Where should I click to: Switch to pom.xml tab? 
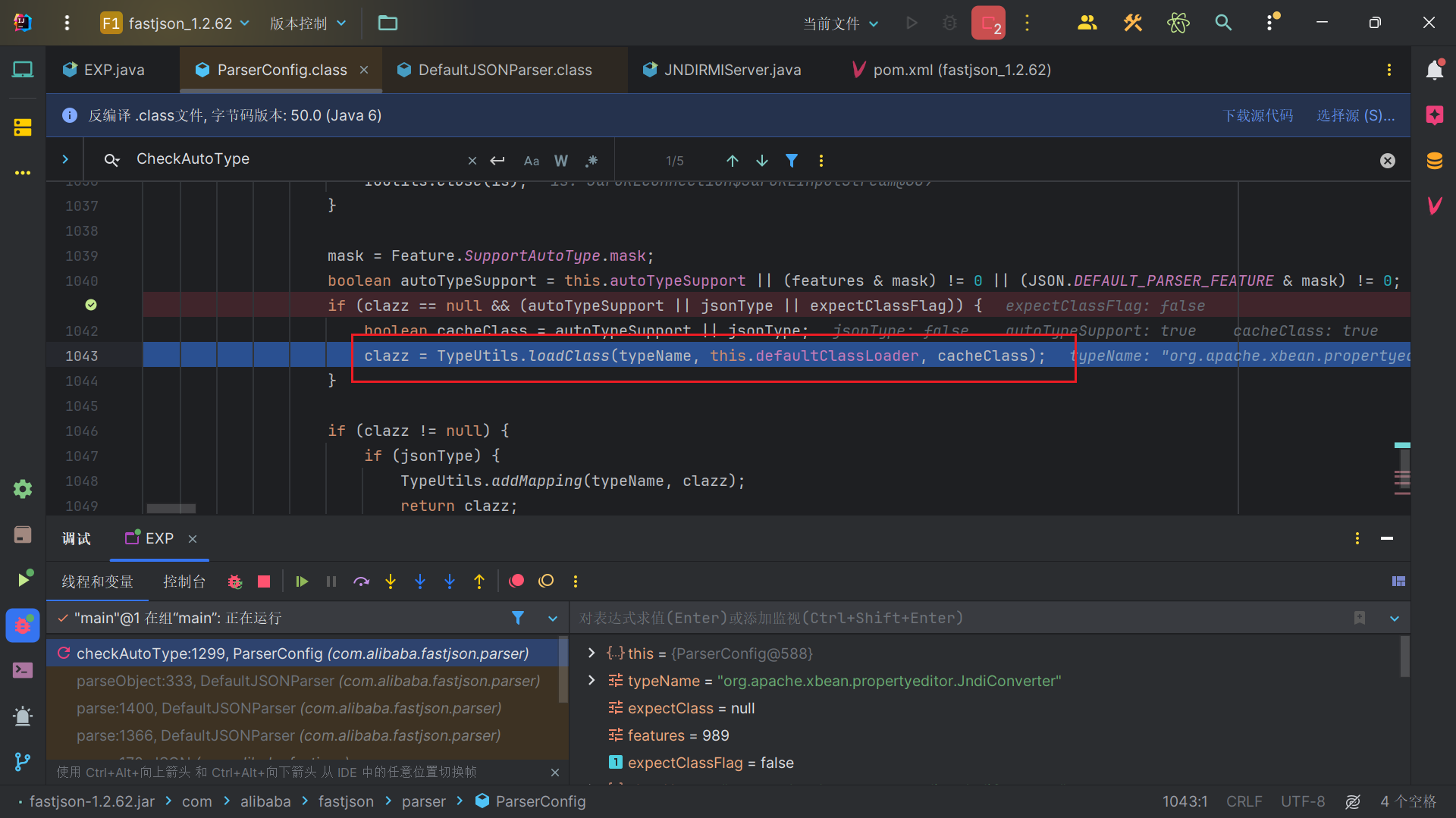pos(952,70)
